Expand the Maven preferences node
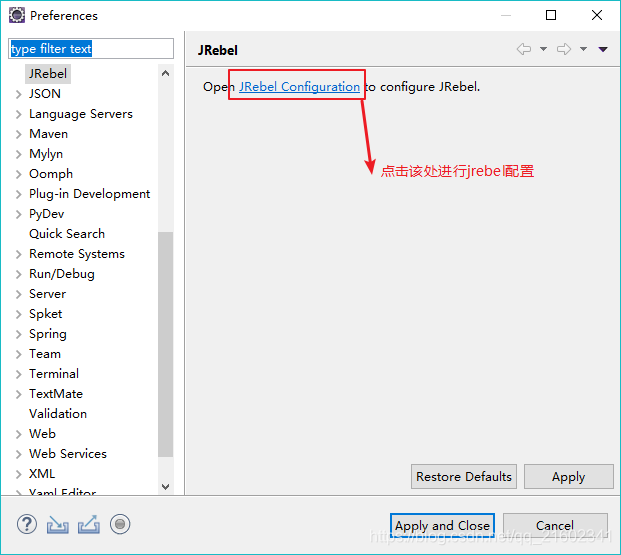 coord(18,134)
